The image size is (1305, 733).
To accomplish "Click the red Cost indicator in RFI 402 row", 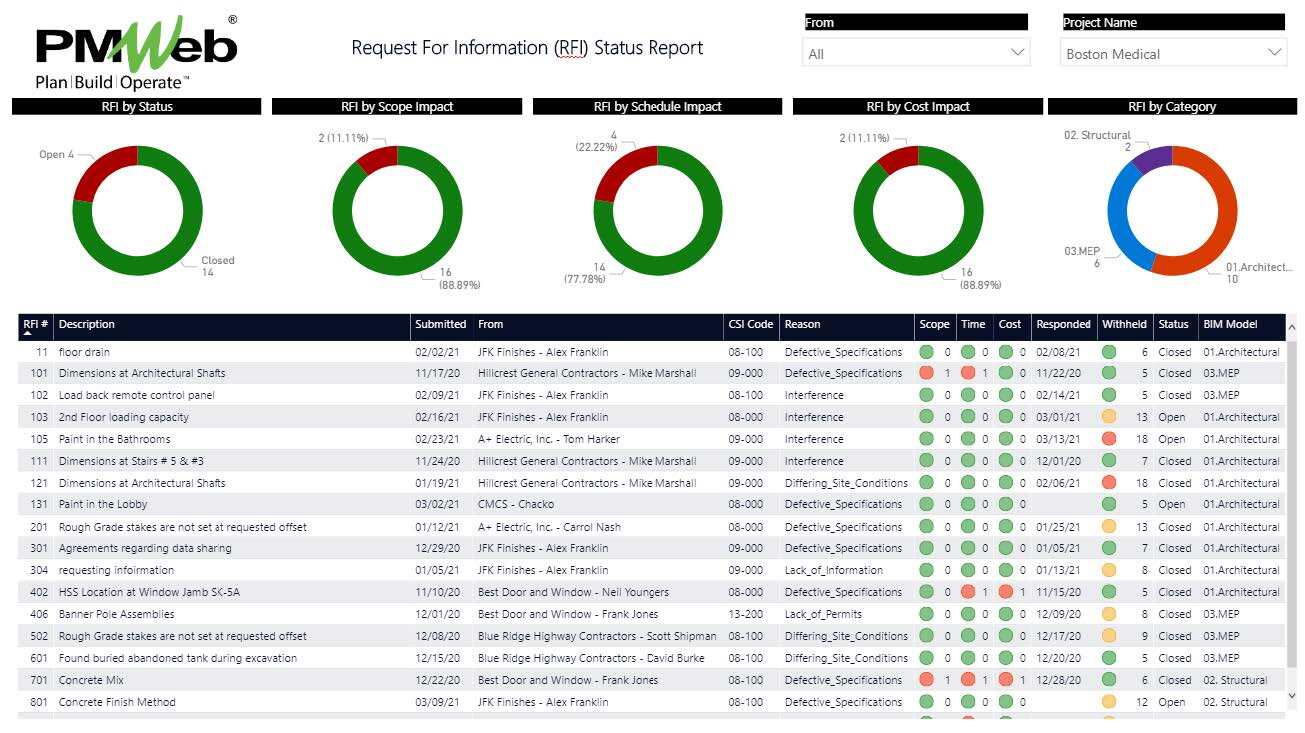I will pos(1005,592).
